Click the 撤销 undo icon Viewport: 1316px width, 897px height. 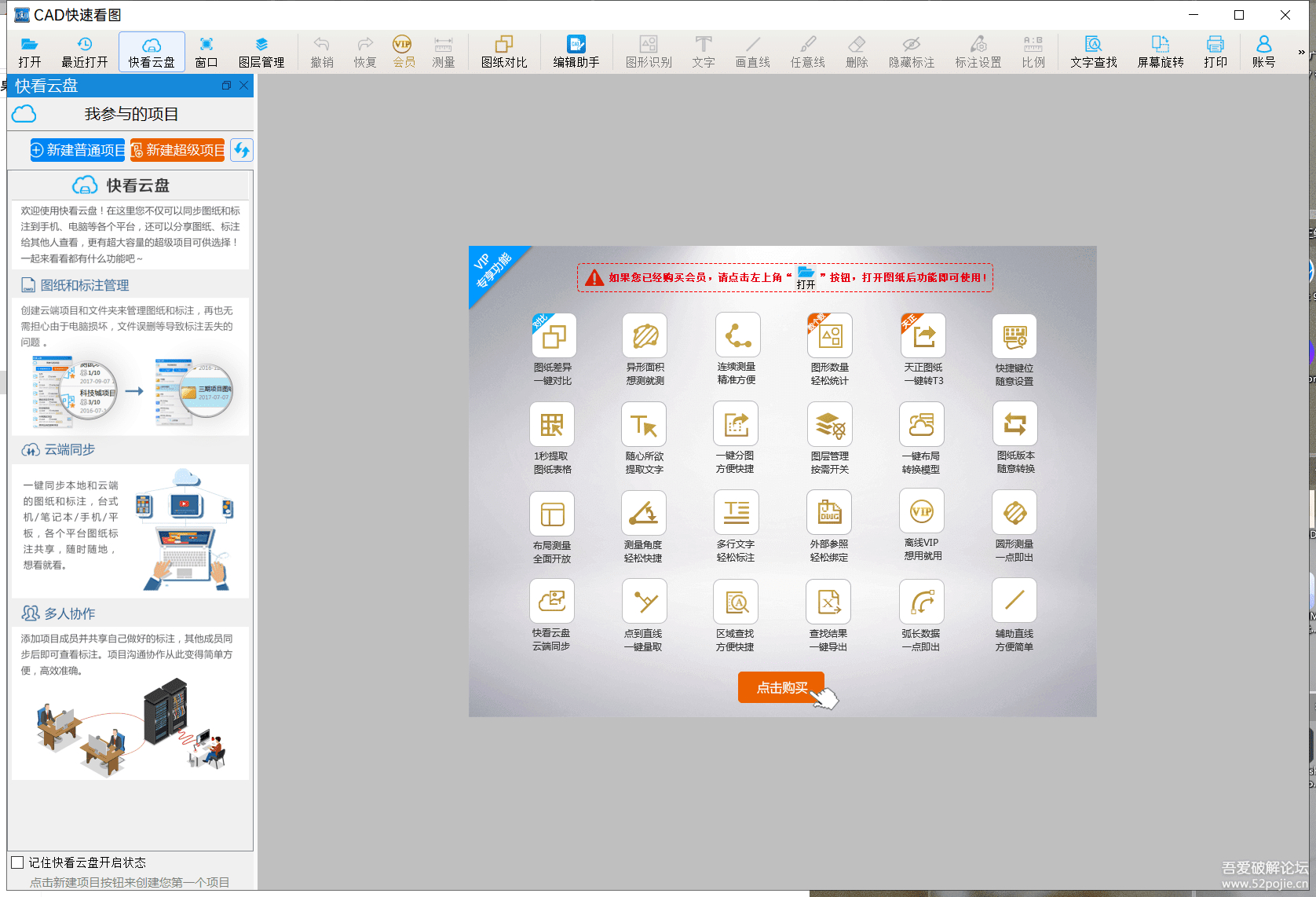click(322, 52)
